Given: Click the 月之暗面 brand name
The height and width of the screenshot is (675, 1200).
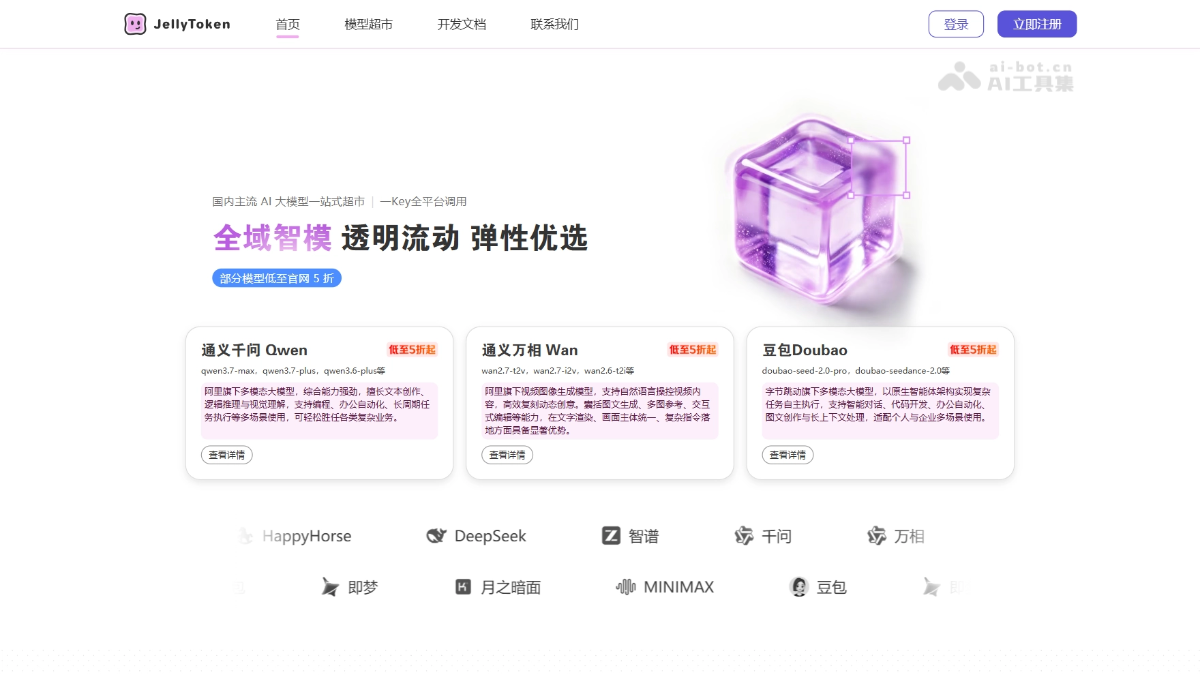Looking at the screenshot, I should (x=511, y=587).
